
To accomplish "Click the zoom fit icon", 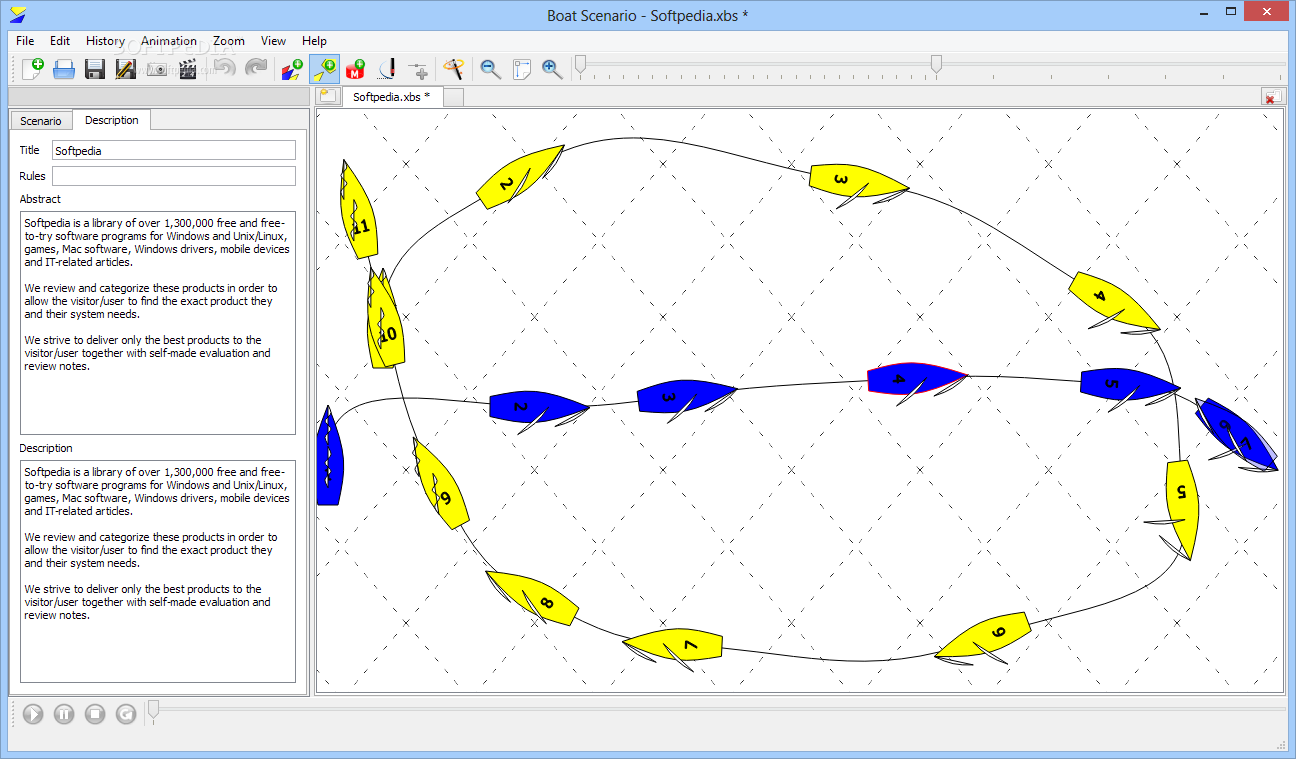I will [x=521, y=69].
